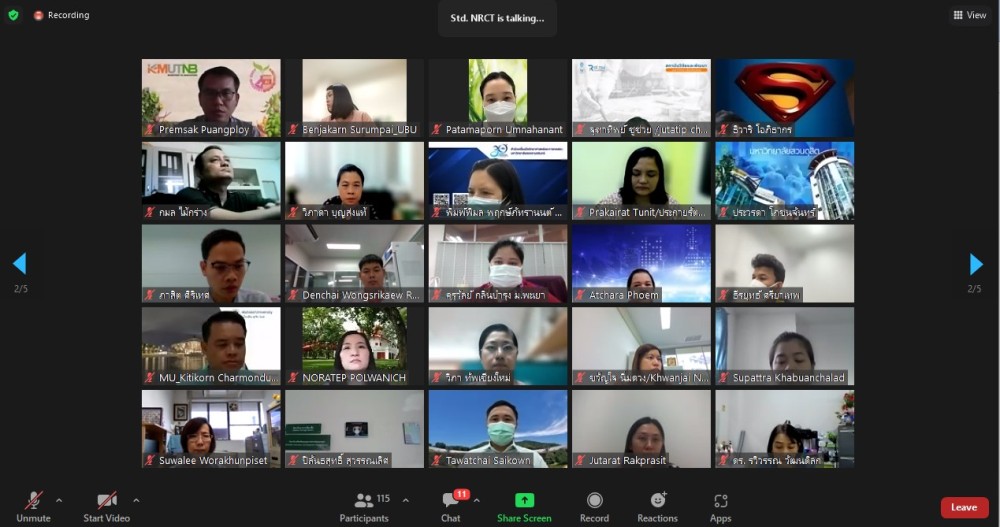Image resolution: width=1000 pixels, height=527 pixels.
Task: Open the Participants panel icon
Action: (364, 501)
